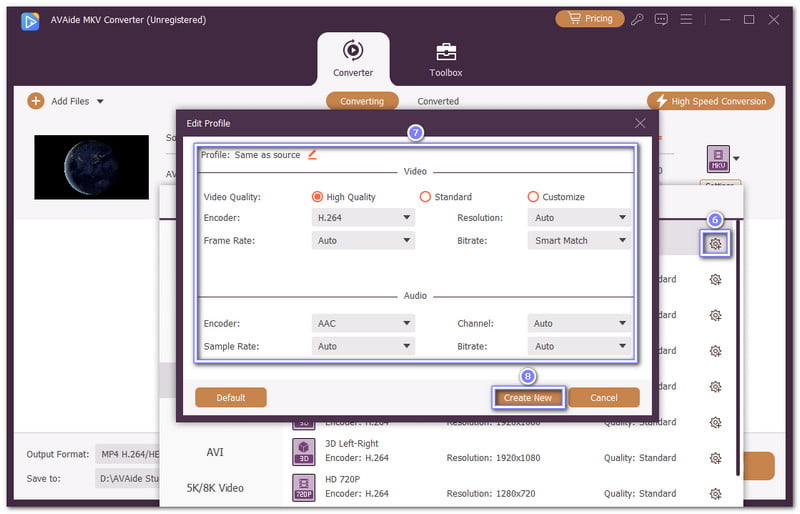The width and height of the screenshot is (800, 514).
Task: Open gear settings for HD 720P preset
Action: click(x=716, y=494)
